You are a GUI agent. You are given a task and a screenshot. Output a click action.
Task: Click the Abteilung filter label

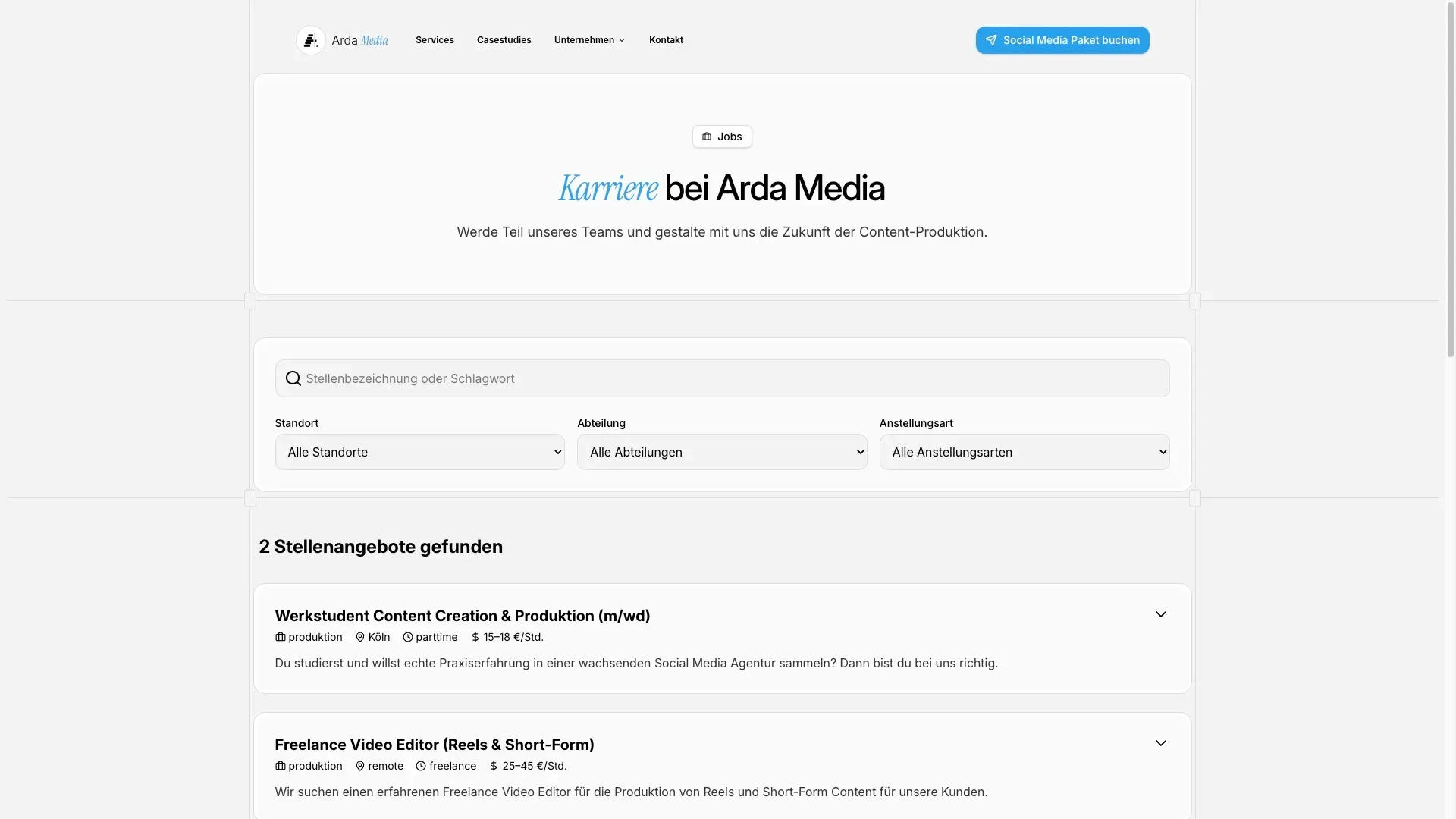pos(601,423)
